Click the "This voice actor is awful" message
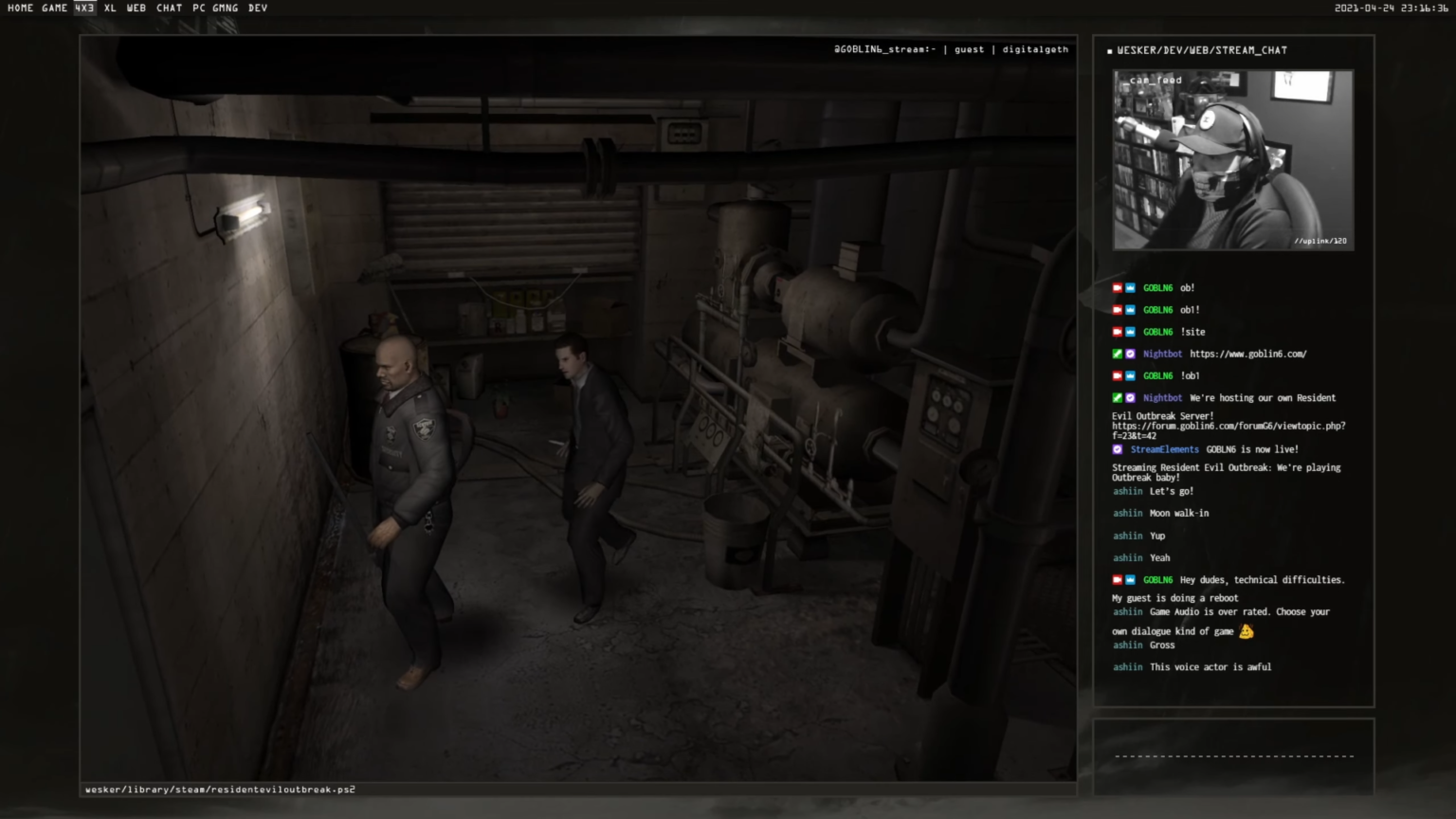 (1210, 667)
